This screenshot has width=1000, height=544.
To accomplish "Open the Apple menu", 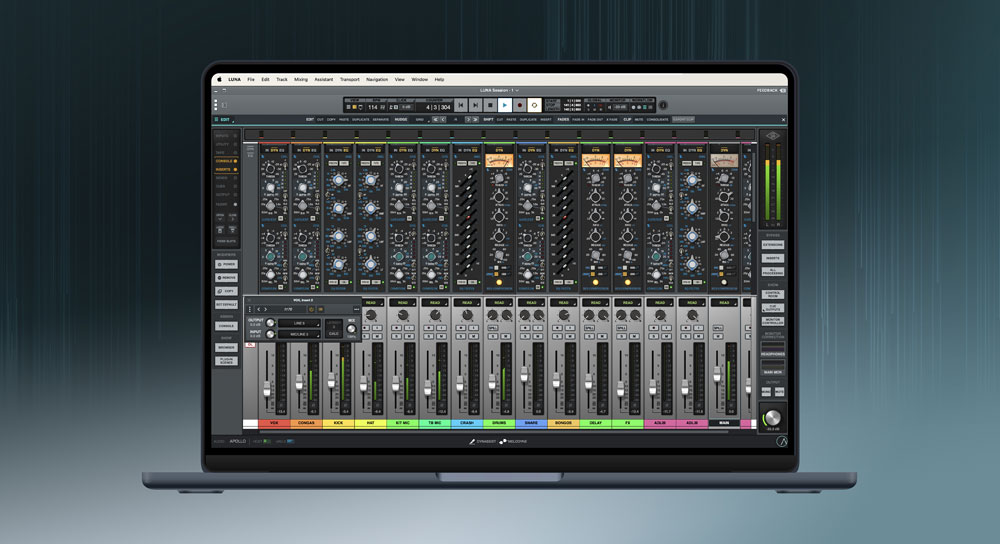I will pos(220,79).
